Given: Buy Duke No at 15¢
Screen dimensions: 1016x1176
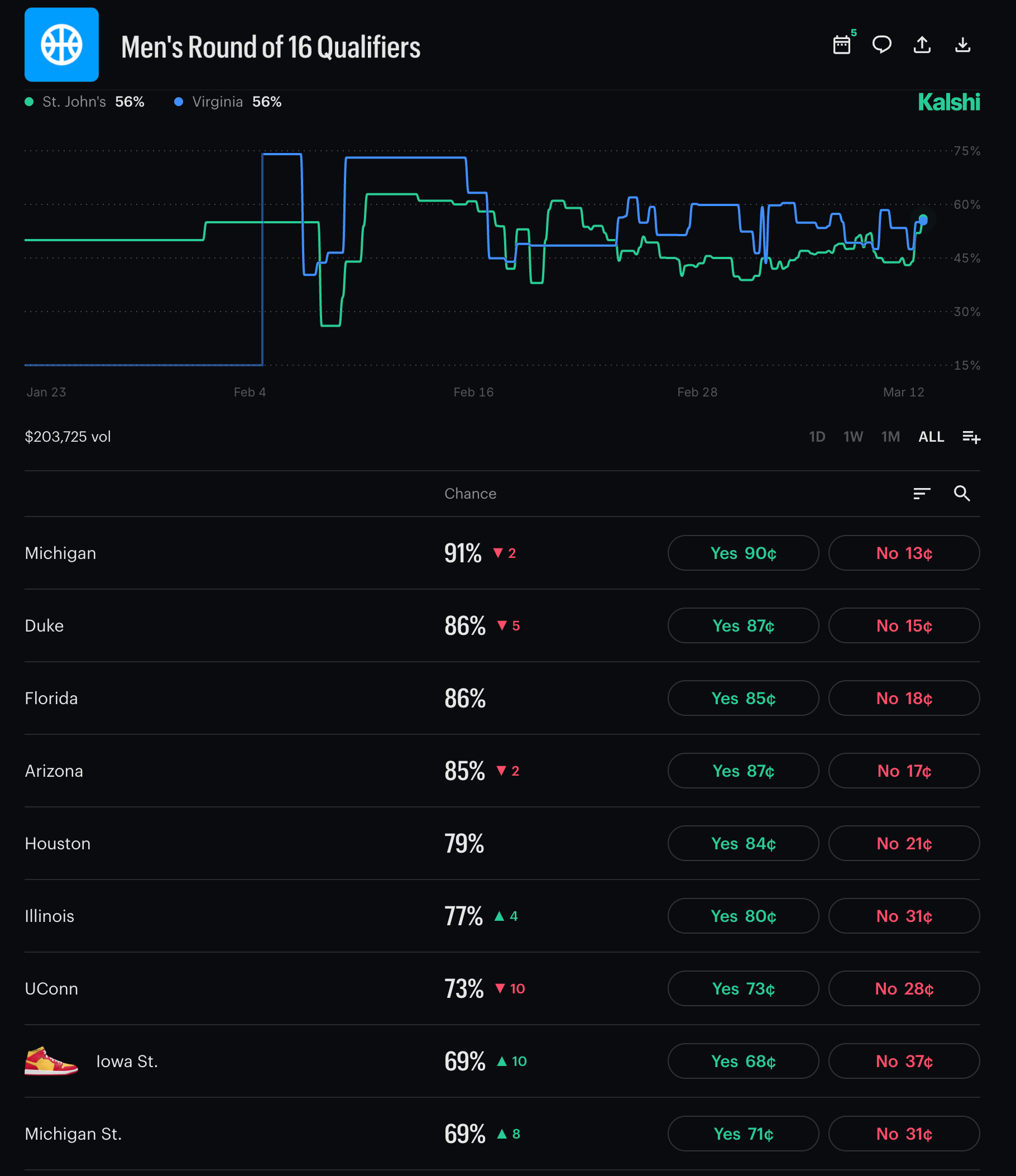Looking at the screenshot, I should (x=904, y=625).
